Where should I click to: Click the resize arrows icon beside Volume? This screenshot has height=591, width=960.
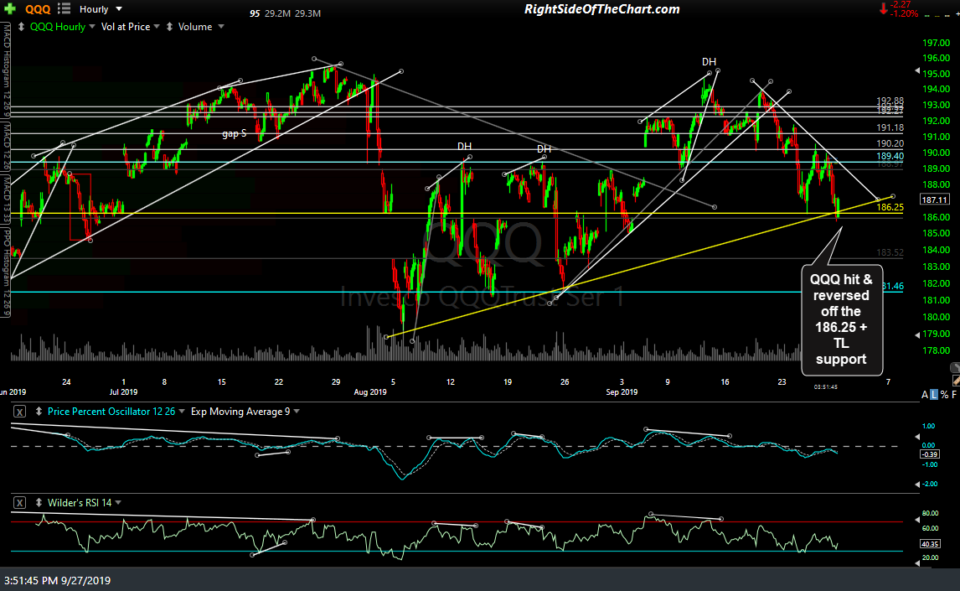(x=169, y=26)
